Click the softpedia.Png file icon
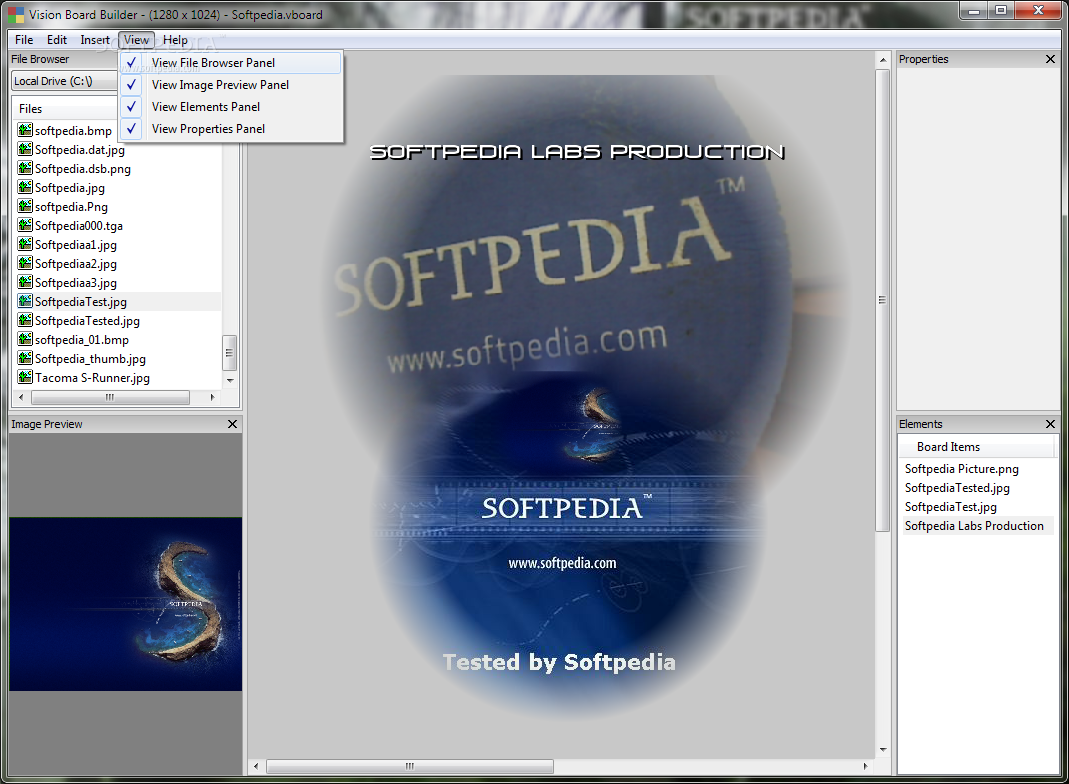The width and height of the screenshot is (1069, 784). [25, 206]
